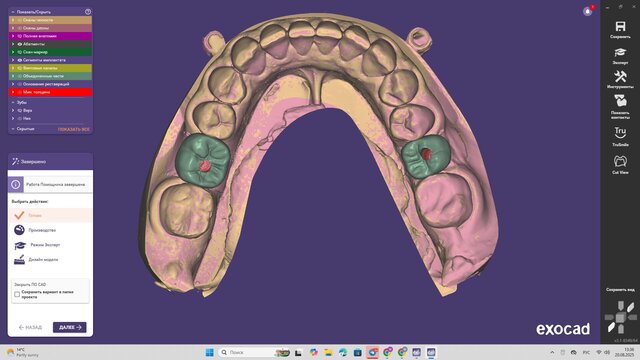Toggle visibility eye of Скан-маркер layer
This screenshot has width=640, height=360.
(20, 52)
